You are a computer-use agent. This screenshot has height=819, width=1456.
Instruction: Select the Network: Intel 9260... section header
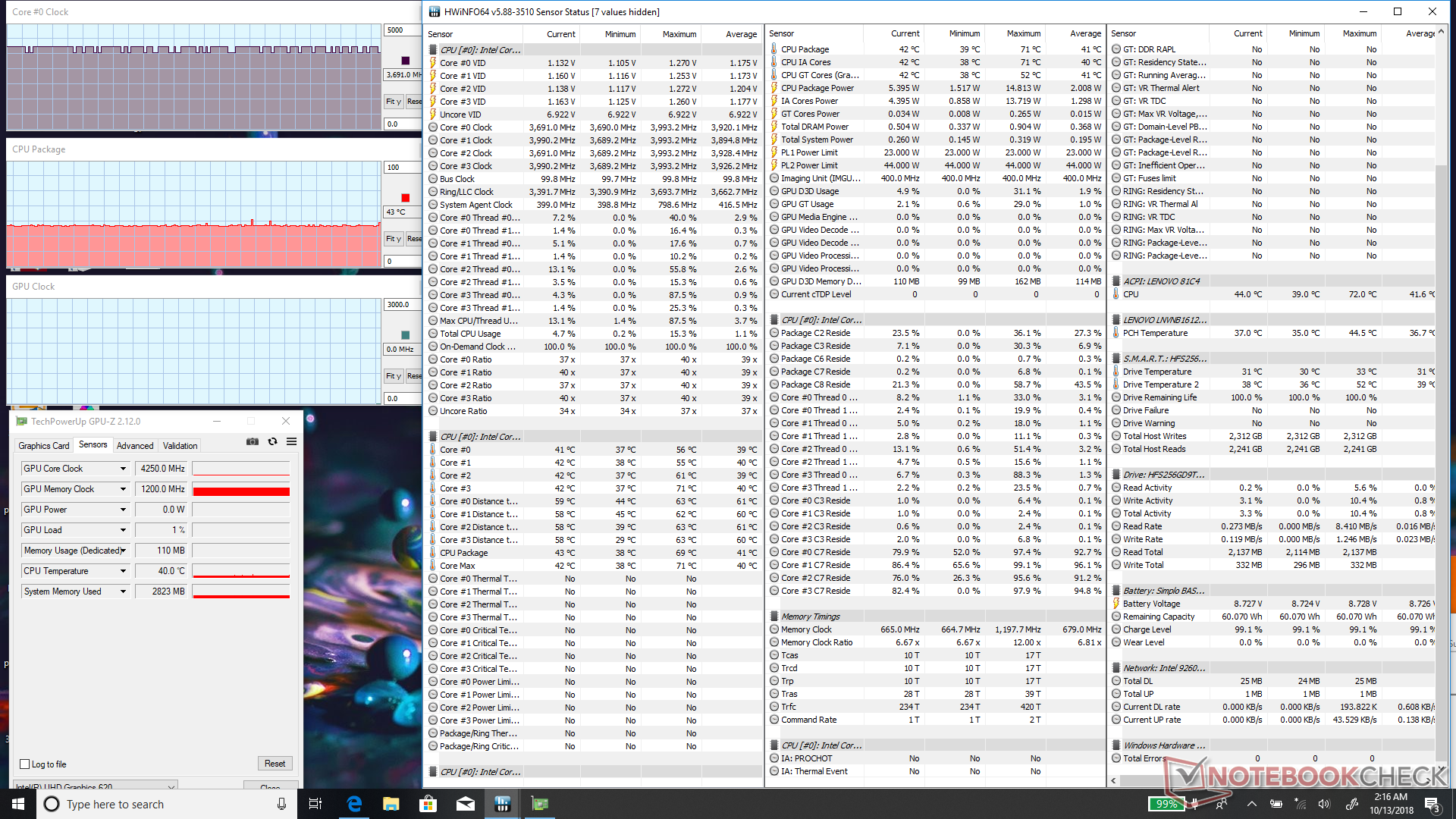click(1273, 668)
